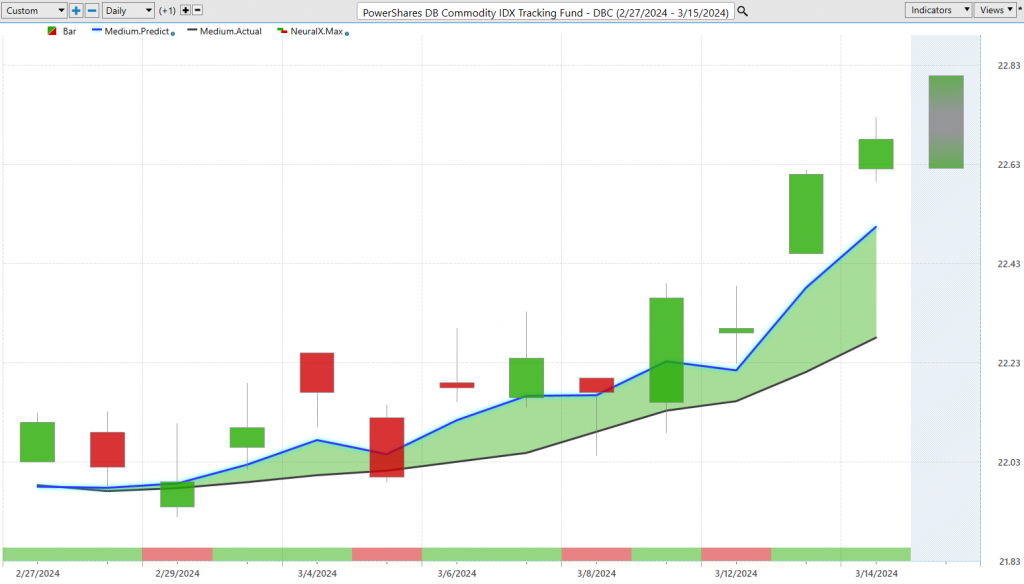Click the blue minus zoom-out button

pos(92,10)
